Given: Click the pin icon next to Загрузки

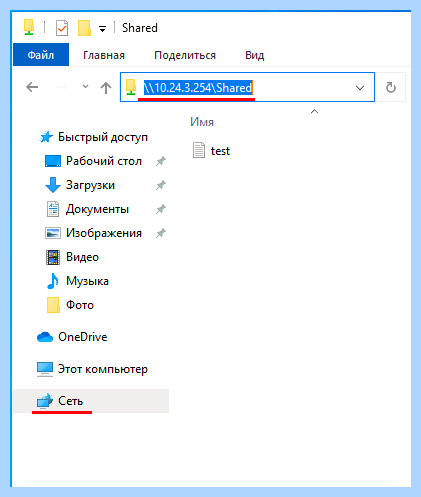Looking at the screenshot, I should click(x=161, y=185).
